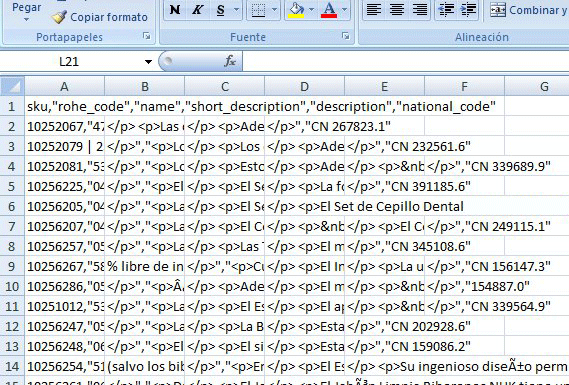Click cell containing "154887.0"
This screenshot has height=385, width=569.
coord(464,286)
